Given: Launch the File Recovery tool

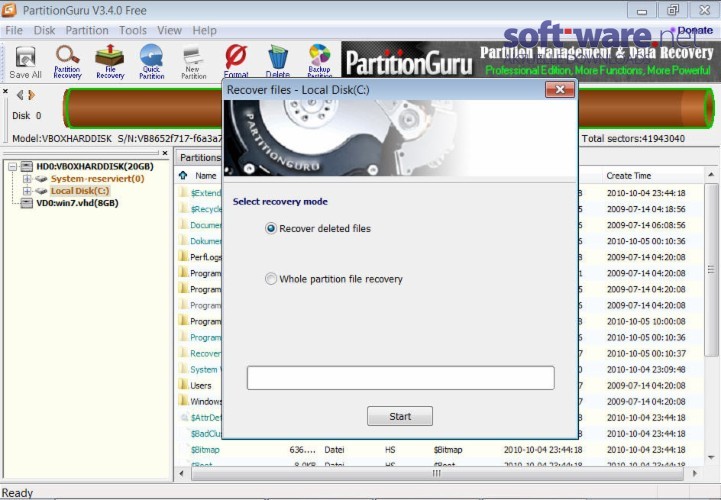Looking at the screenshot, I should pos(110,62).
